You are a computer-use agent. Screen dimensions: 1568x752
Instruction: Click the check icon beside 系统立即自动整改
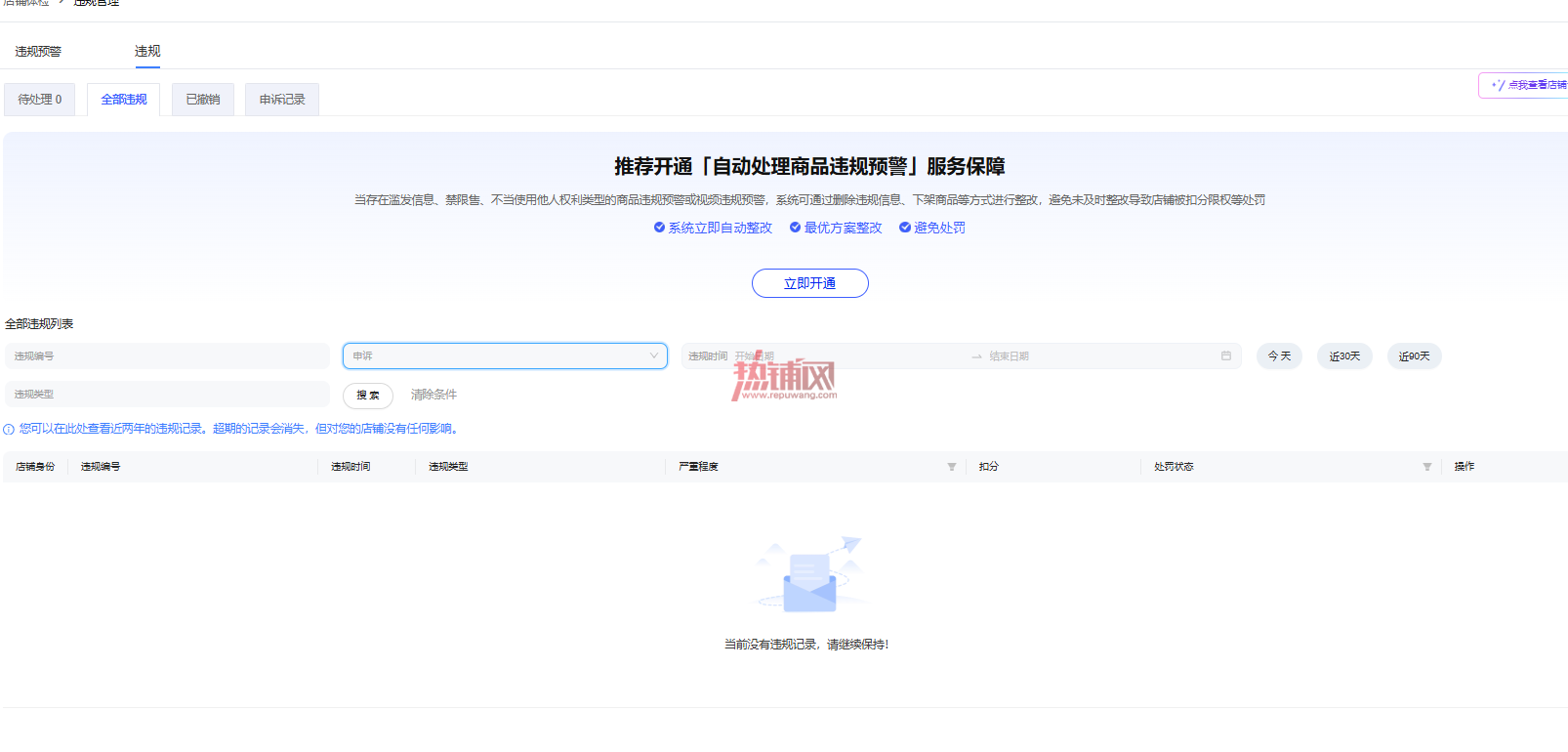pyautogui.click(x=659, y=228)
